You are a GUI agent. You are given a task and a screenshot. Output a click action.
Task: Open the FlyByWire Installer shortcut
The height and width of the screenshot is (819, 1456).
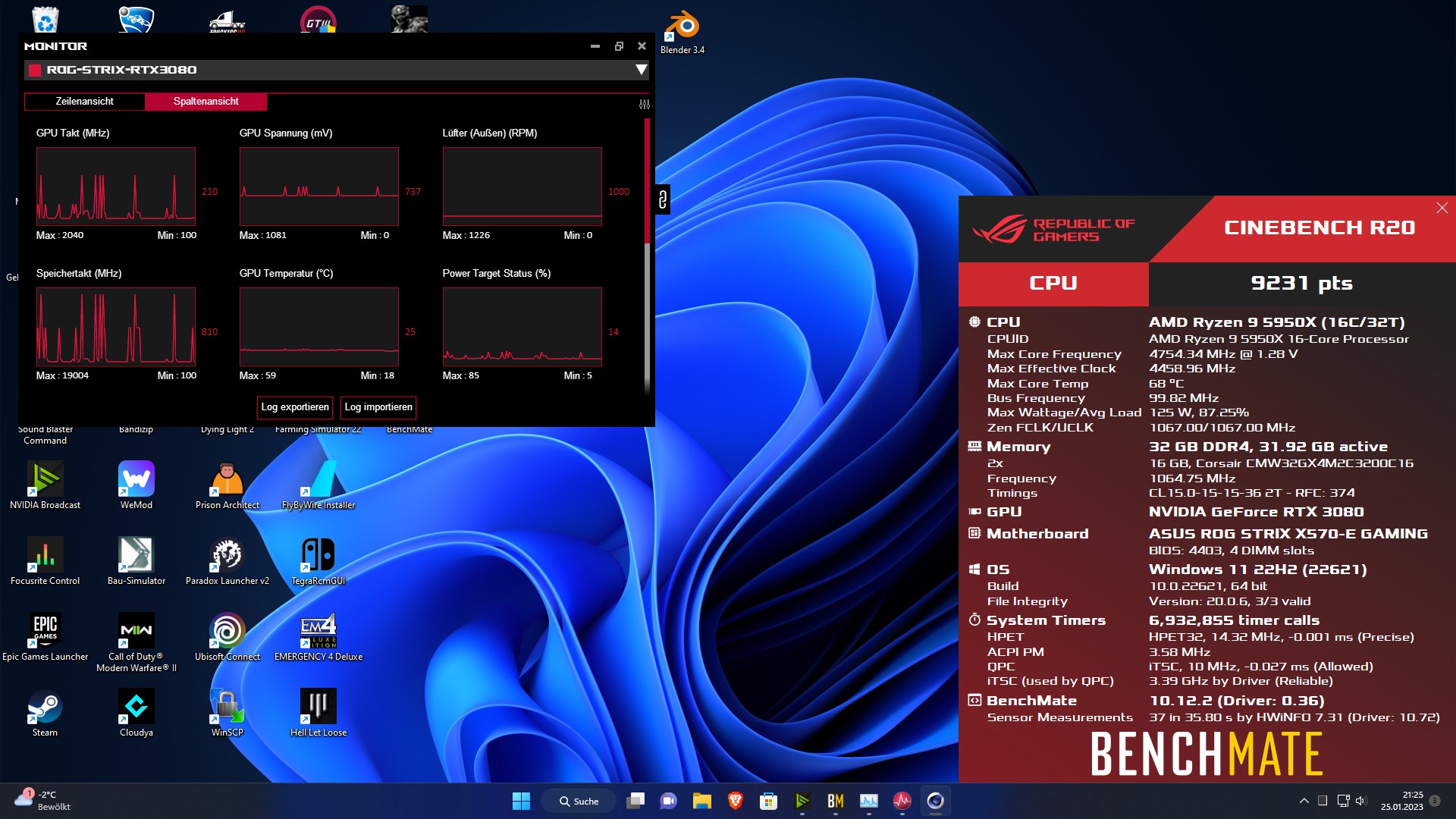pyautogui.click(x=318, y=486)
